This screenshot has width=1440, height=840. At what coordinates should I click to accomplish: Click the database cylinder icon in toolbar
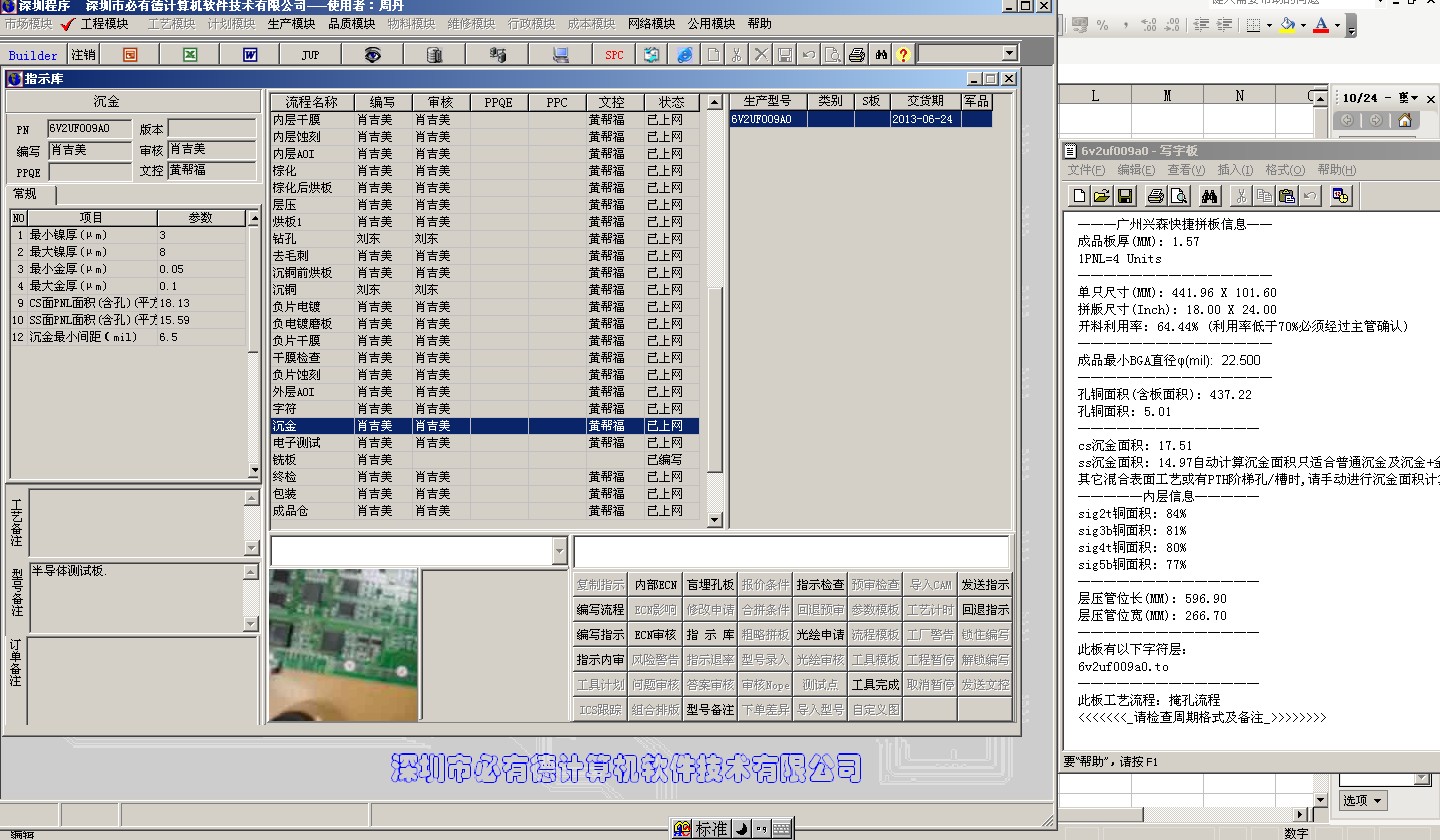pyautogui.click(x=433, y=55)
